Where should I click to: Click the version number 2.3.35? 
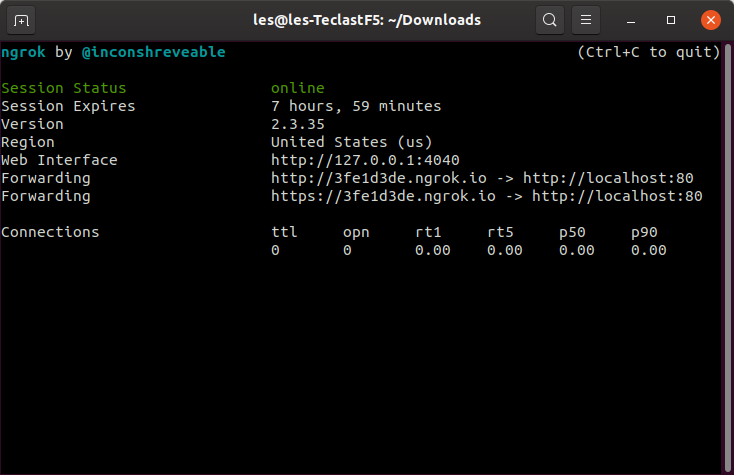[x=298, y=124]
